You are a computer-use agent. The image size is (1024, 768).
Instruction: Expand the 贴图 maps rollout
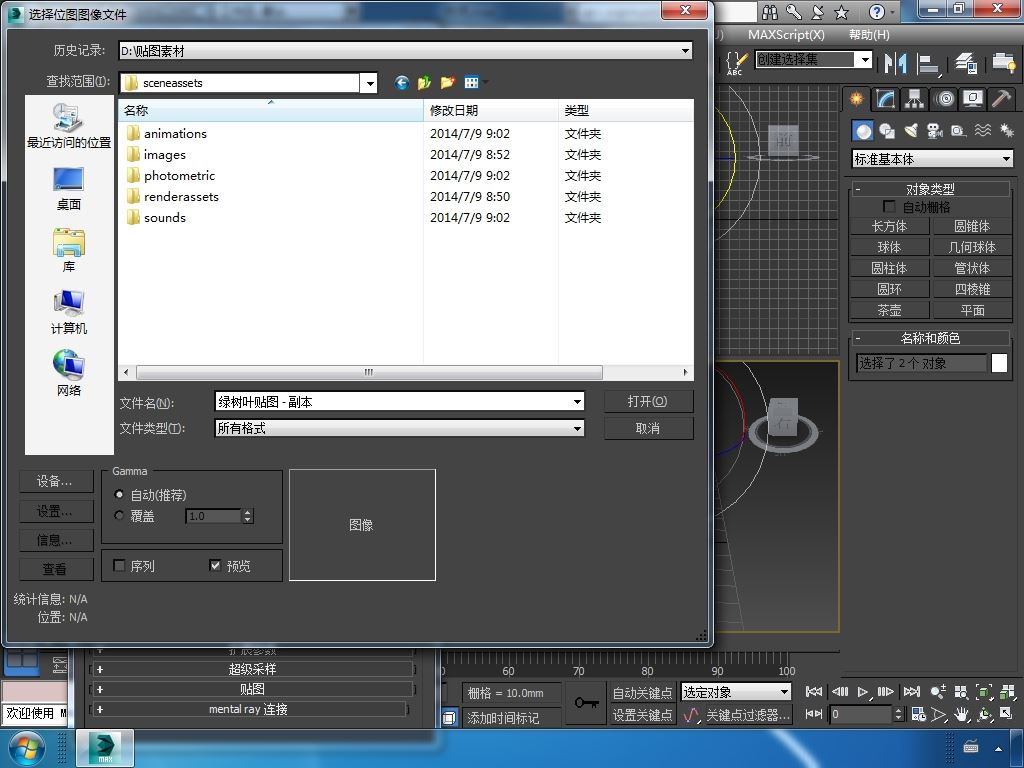(252, 689)
